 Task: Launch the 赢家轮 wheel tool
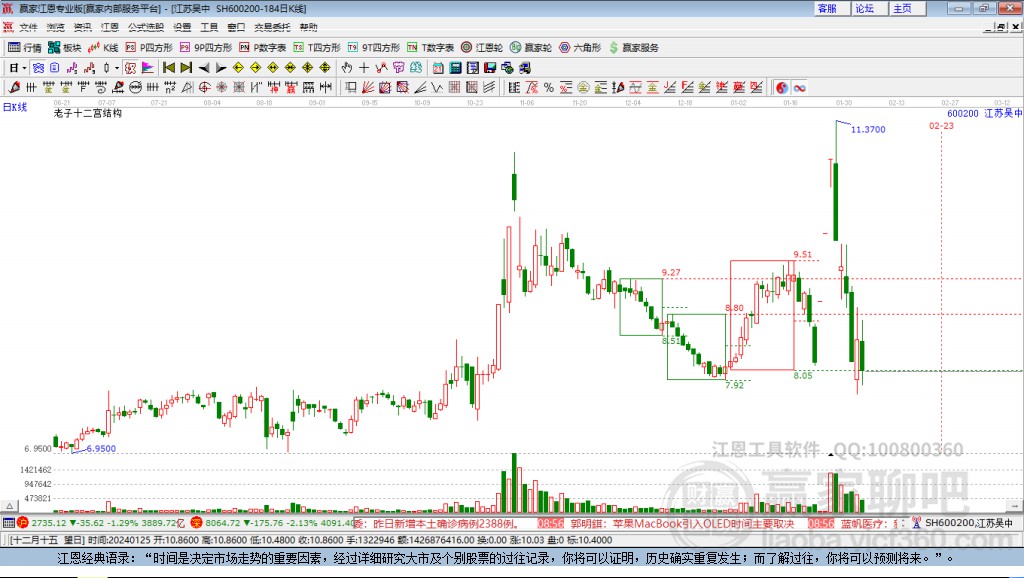pyautogui.click(x=531, y=48)
